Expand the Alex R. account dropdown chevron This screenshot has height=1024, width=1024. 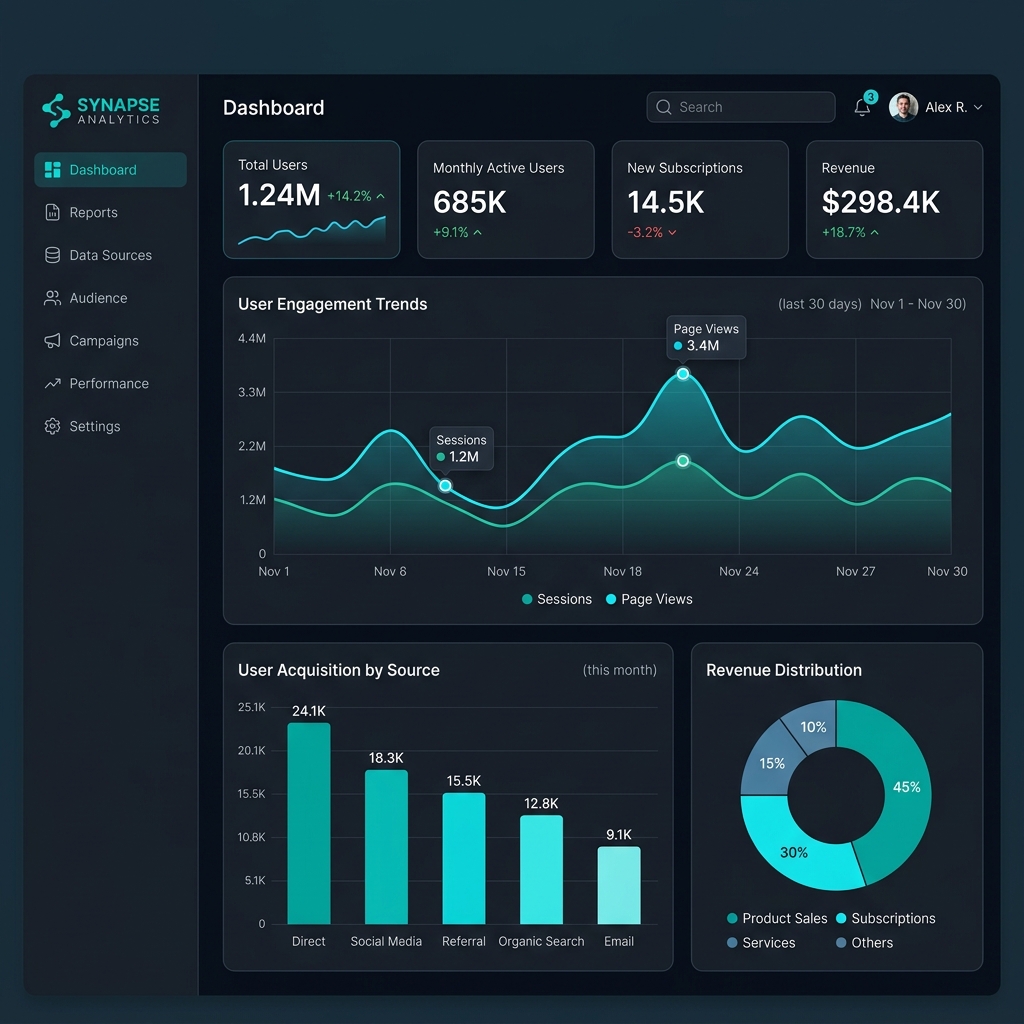(x=978, y=108)
